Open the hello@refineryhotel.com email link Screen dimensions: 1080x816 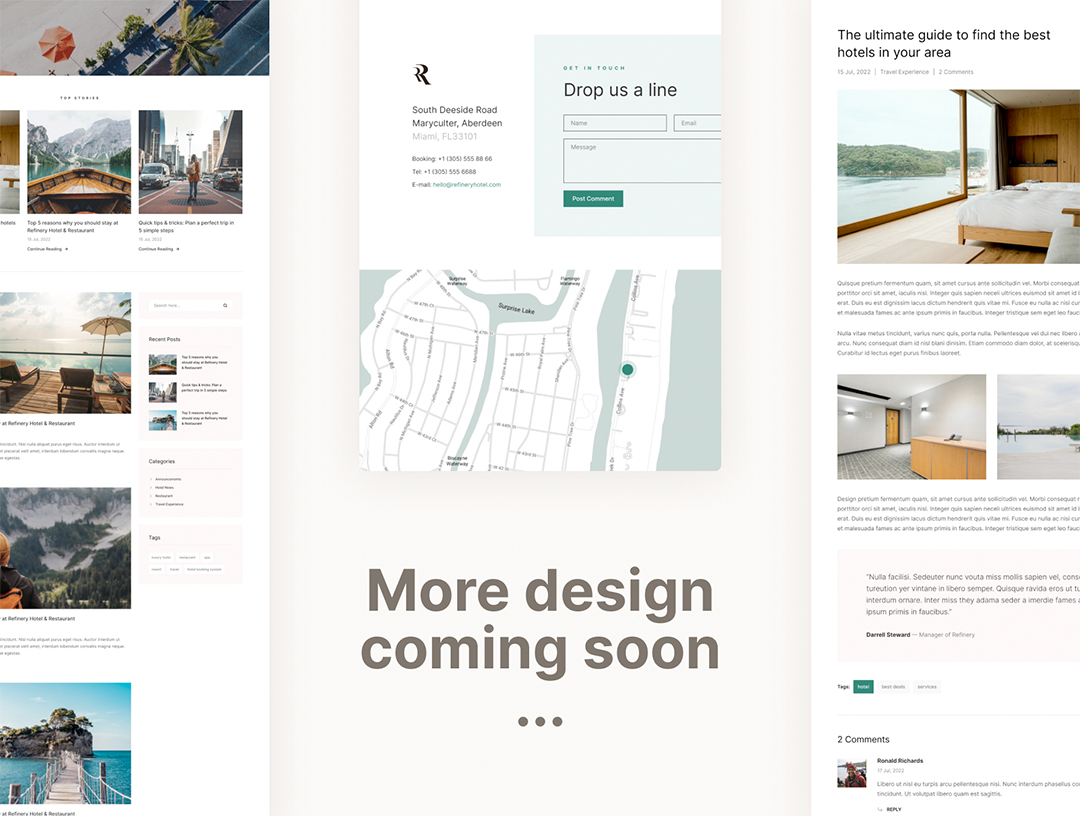466,185
